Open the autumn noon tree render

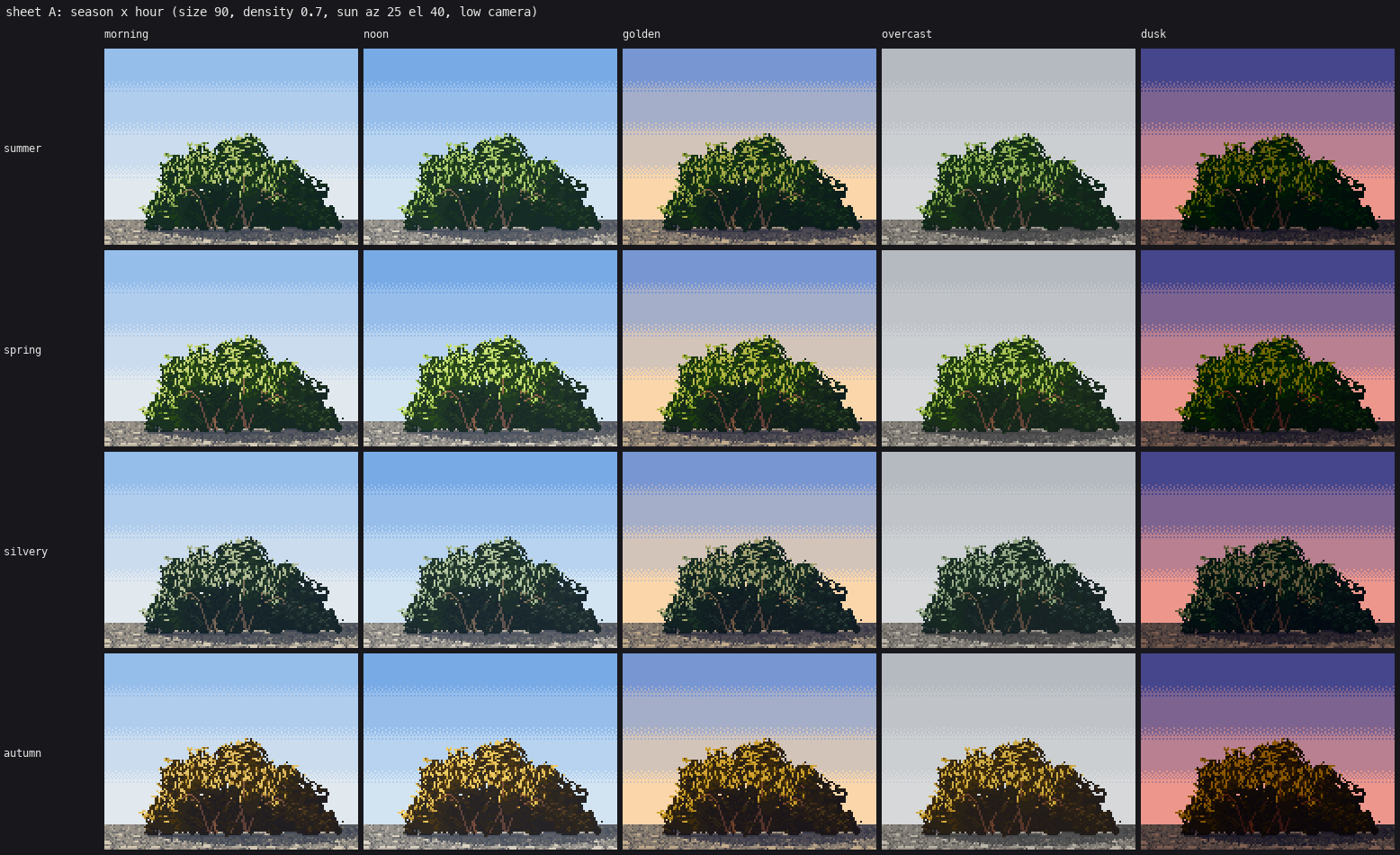tap(490, 751)
